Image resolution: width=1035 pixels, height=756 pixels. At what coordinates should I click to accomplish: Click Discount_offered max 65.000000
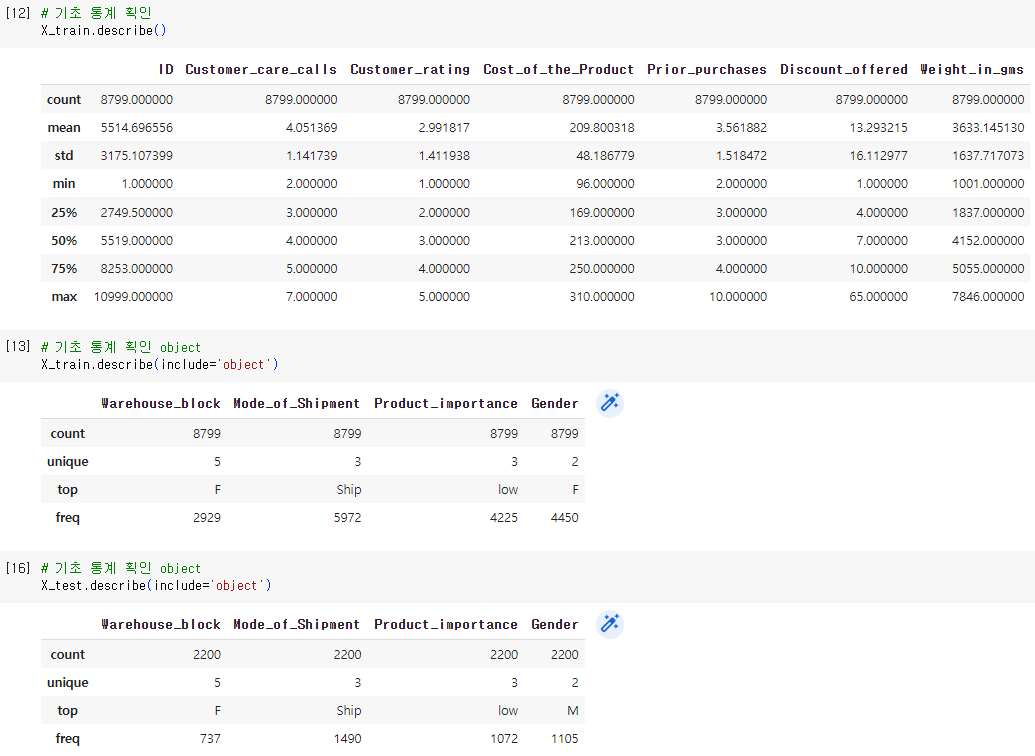click(879, 297)
